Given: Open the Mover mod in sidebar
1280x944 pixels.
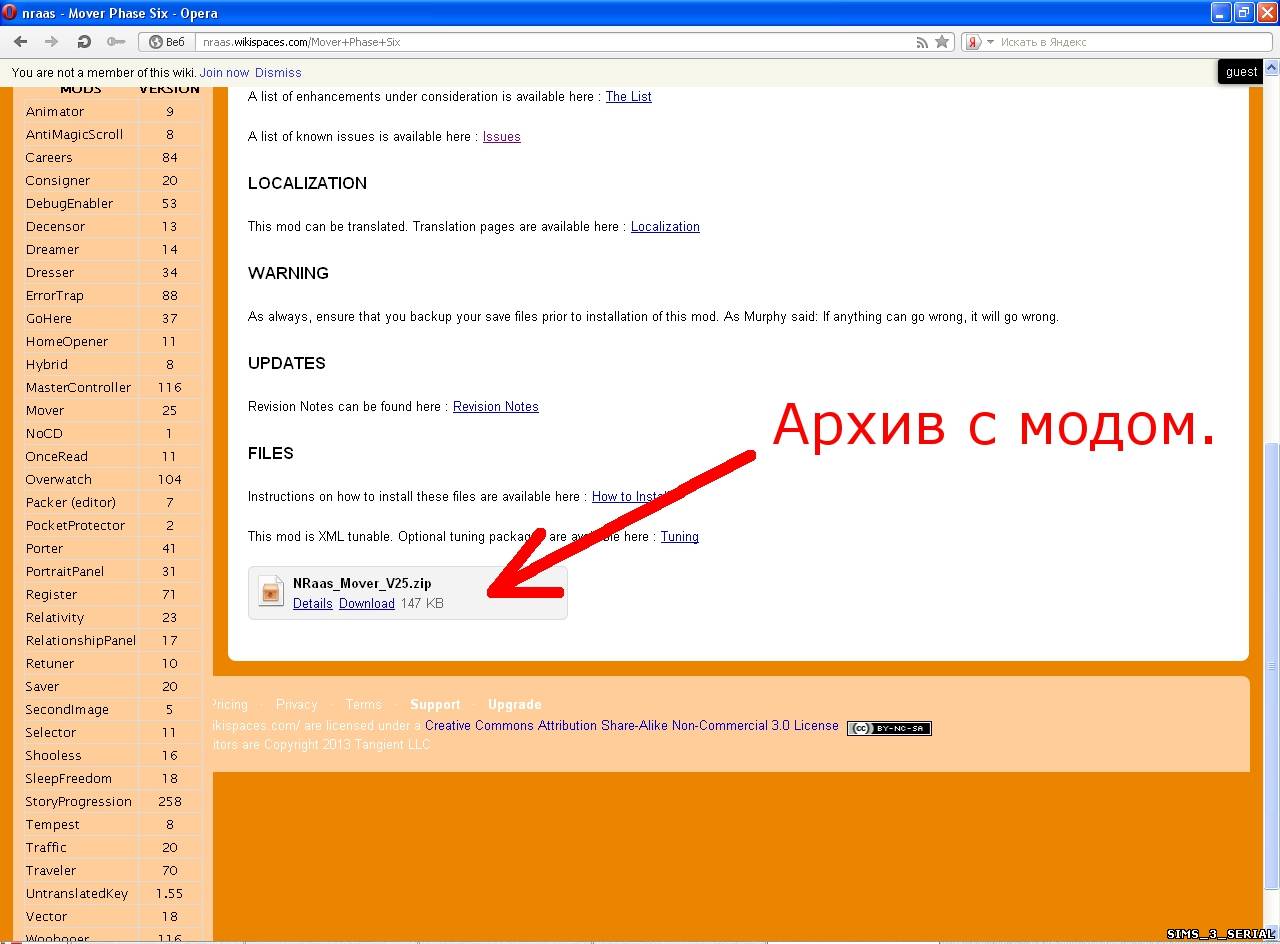Looking at the screenshot, I should tap(45, 410).
